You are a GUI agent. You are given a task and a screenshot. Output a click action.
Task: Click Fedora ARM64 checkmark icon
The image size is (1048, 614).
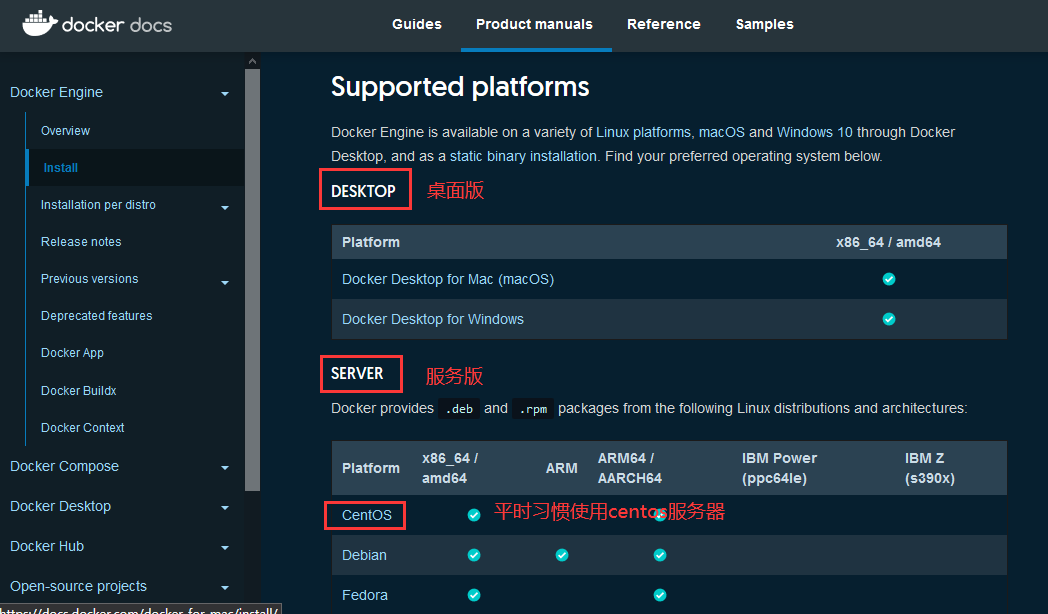[660, 595]
